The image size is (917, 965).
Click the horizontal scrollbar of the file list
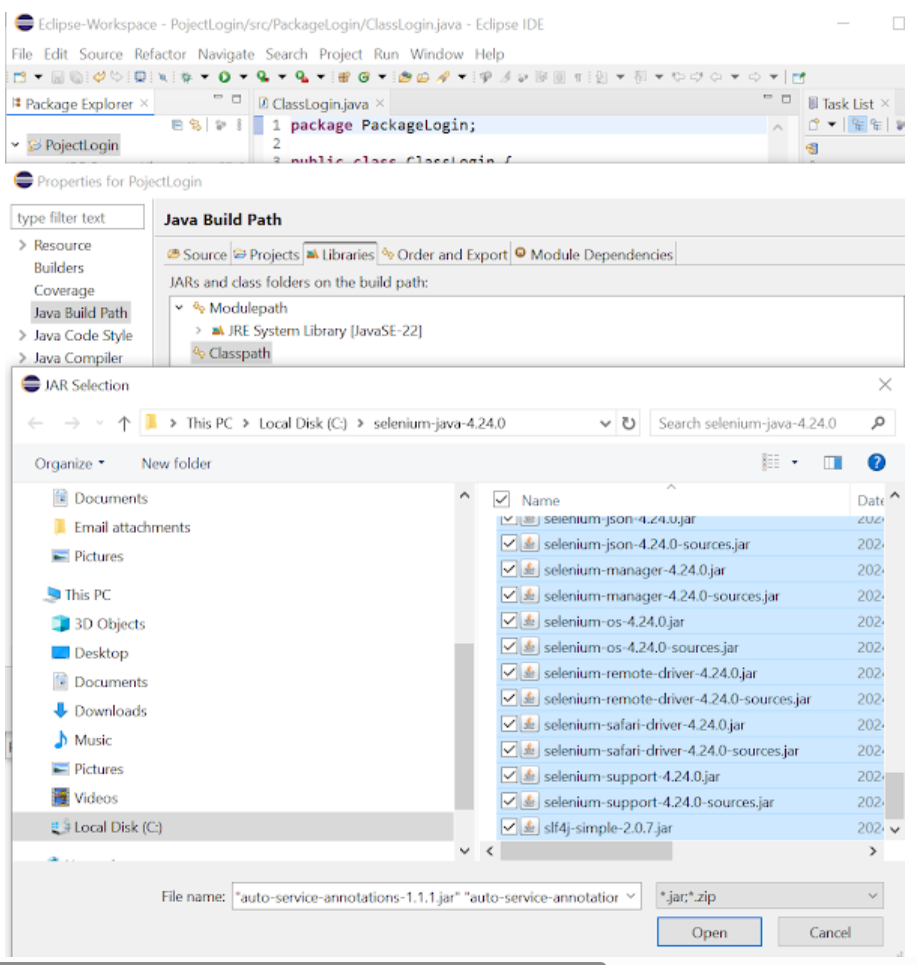[586, 851]
